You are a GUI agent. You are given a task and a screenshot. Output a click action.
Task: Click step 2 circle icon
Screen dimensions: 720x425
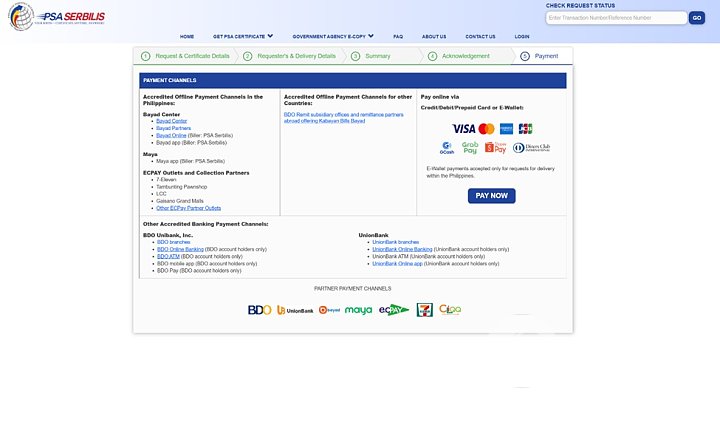[x=248, y=56]
